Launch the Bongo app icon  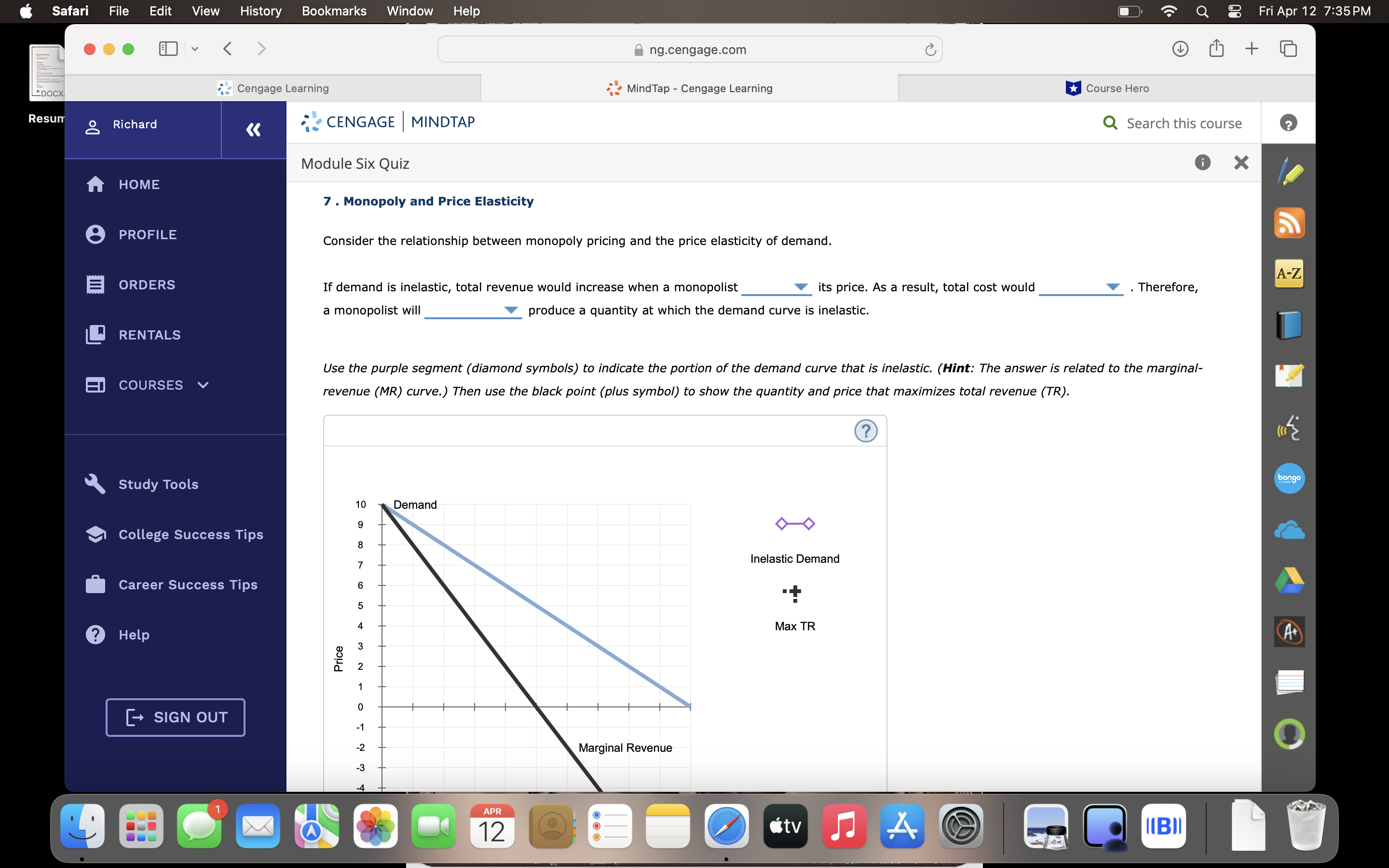pos(1290,478)
